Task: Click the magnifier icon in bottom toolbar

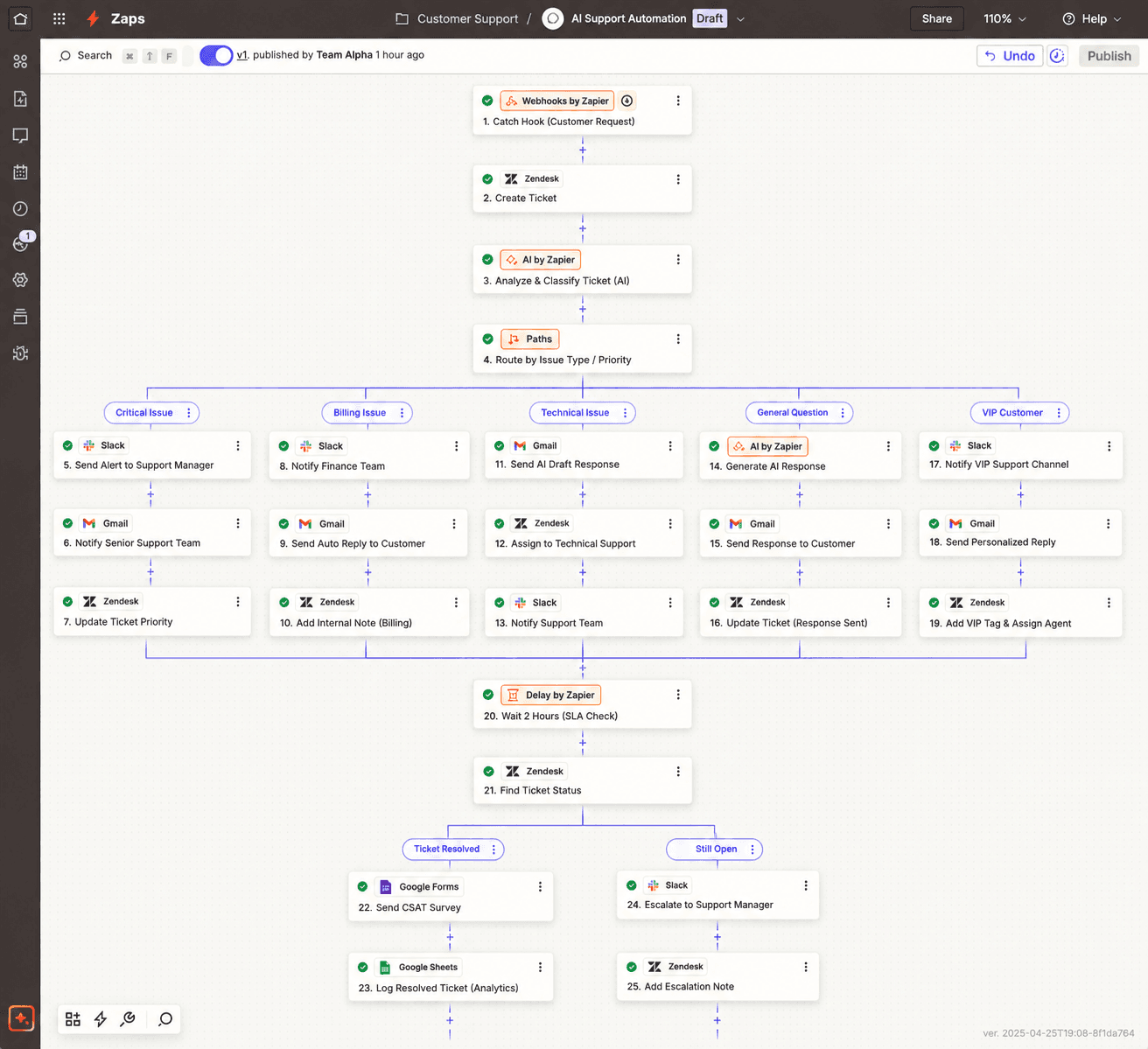Action: (x=165, y=1019)
